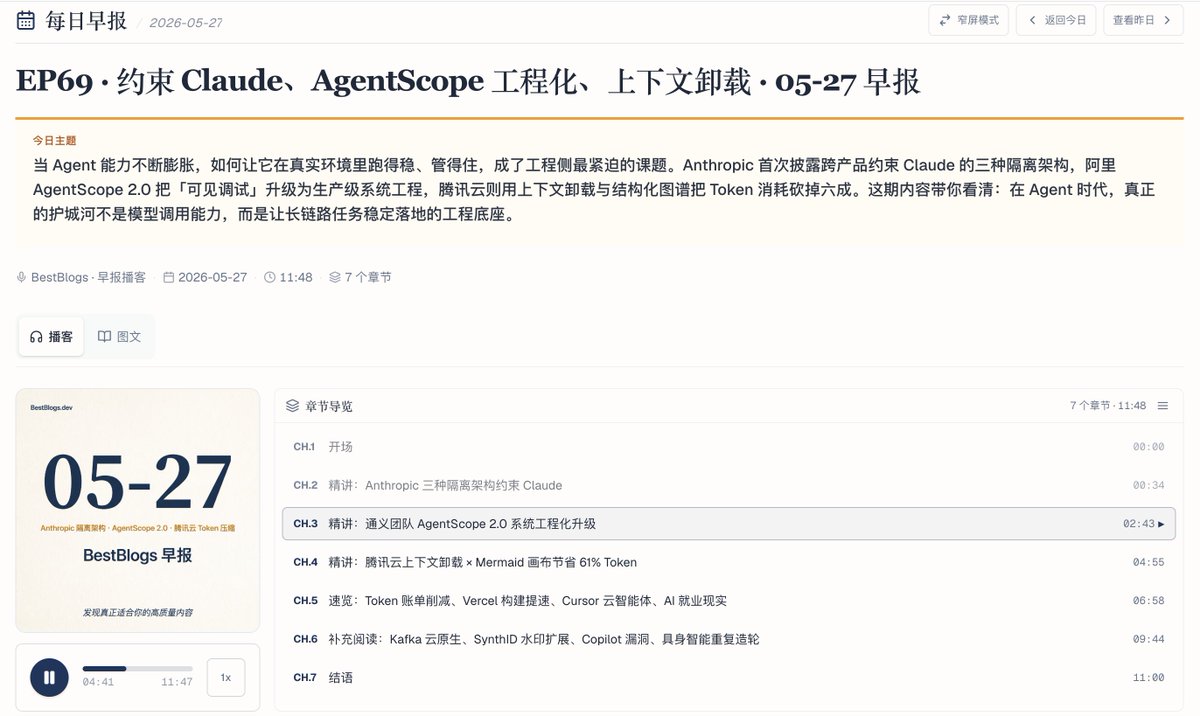Click elapsed time 04:41 in player
The width and height of the screenshot is (1200, 716).
tap(98, 682)
